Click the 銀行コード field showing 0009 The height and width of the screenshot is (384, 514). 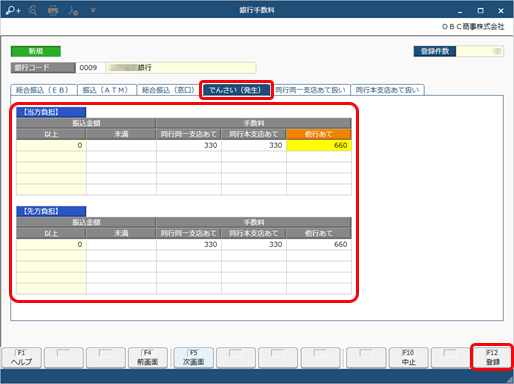pyautogui.click(x=91, y=68)
